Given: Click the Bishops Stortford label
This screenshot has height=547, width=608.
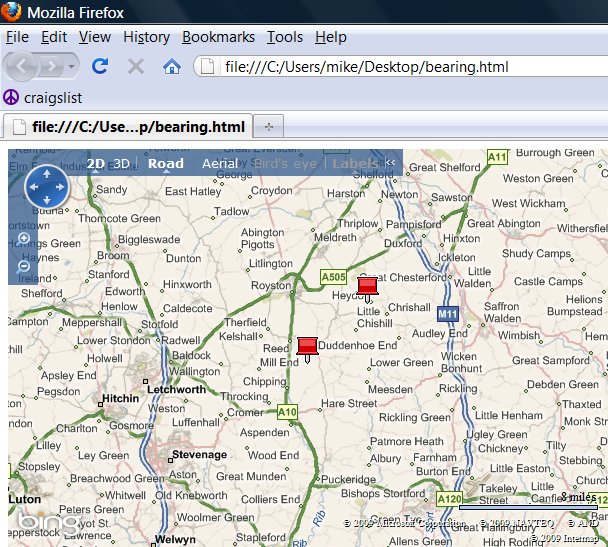Looking at the screenshot, I should pyautogui.click(x=383, y=493).
